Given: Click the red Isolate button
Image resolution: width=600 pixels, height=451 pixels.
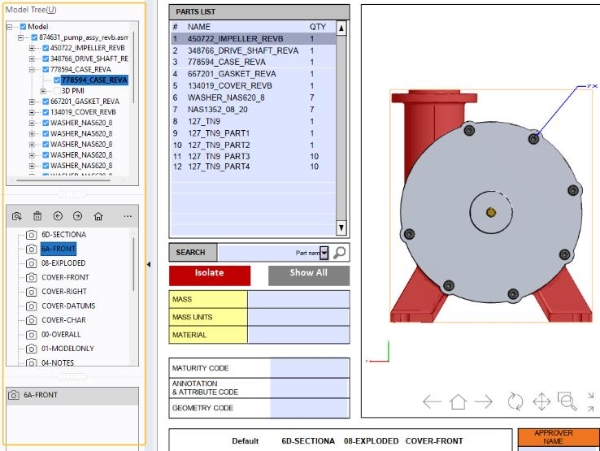Looking at the screenshot, I should [x=209, y=274].
